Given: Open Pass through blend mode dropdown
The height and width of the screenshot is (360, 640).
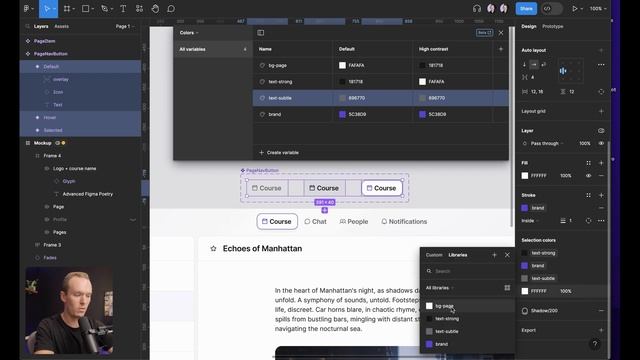Looking at the screenshot, I should coord(547,144).
